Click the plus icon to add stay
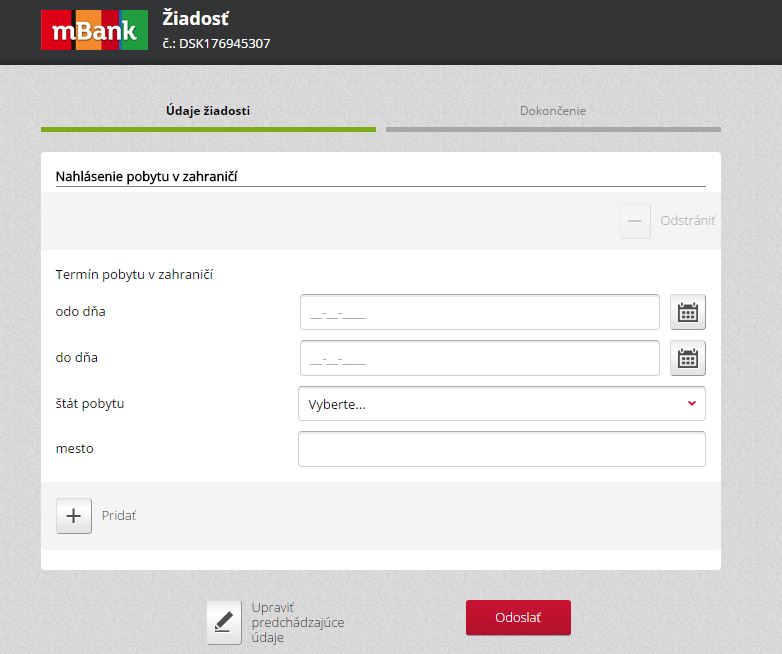Viewport: 782px width, 654px height. click(74, 516)
